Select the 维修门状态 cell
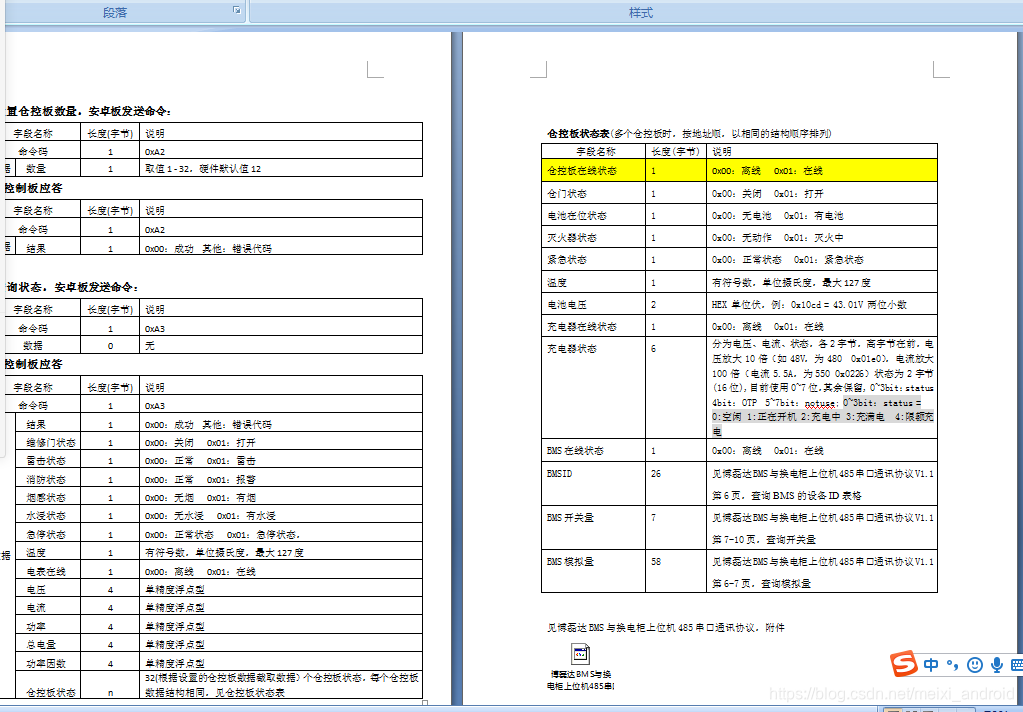 47,442
